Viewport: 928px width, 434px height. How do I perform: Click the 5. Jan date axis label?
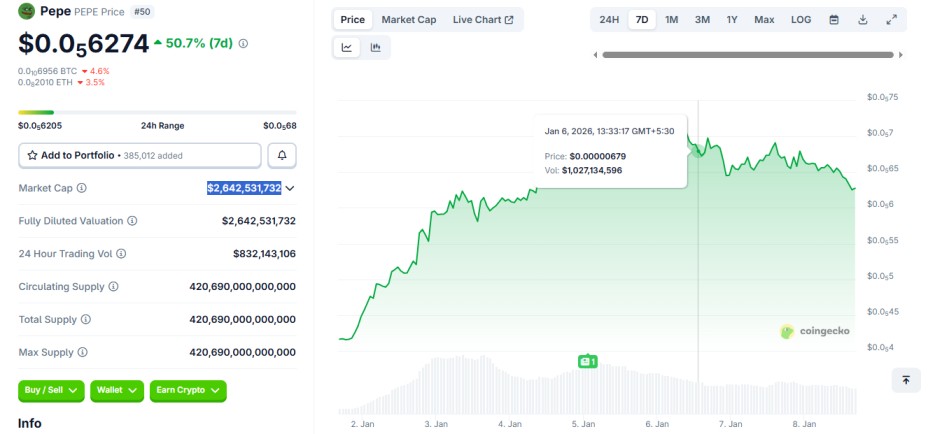point(584,425)
